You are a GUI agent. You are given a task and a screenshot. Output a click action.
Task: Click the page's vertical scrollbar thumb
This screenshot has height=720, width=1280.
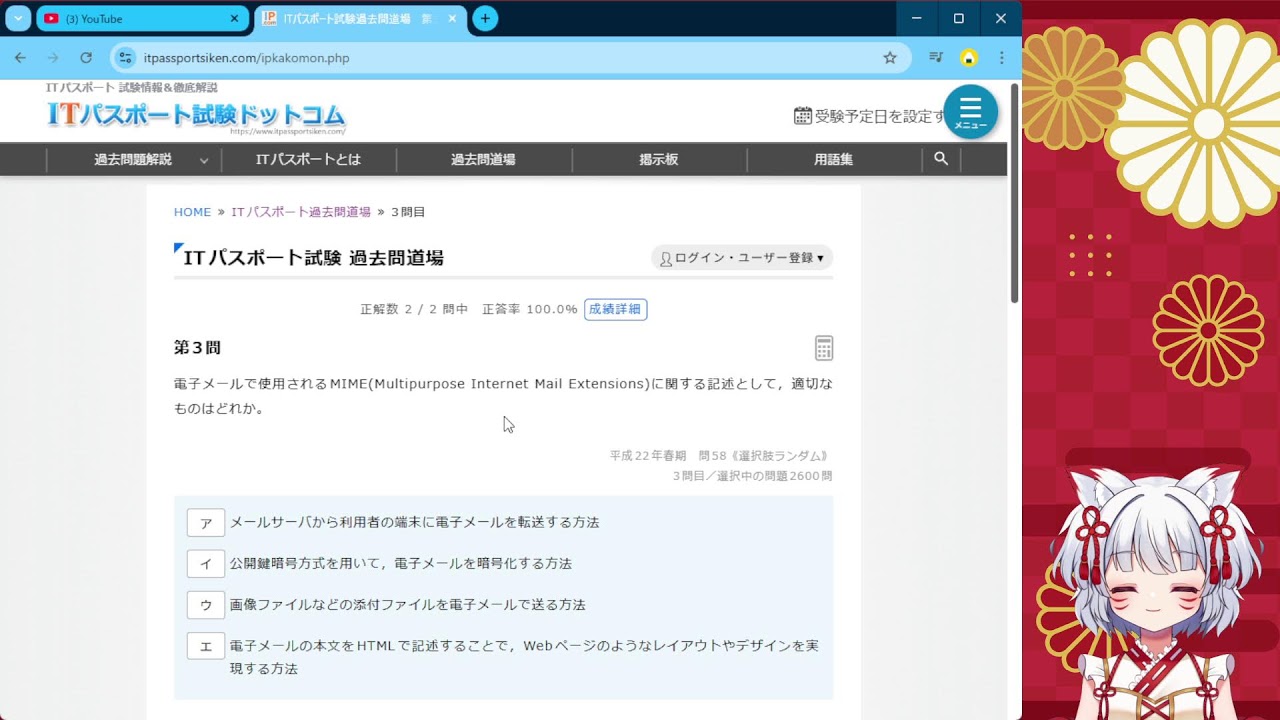click(1014, 195)
